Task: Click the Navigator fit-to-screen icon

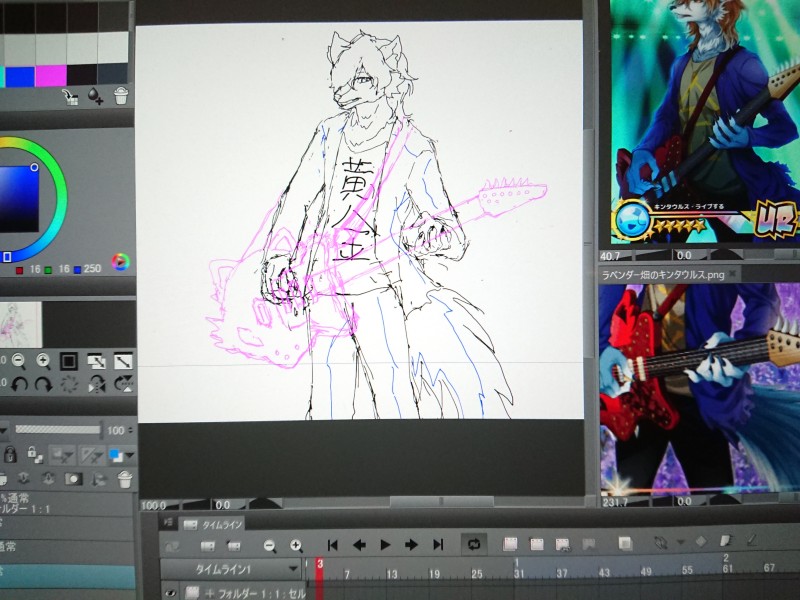Action: pyautogui.click(x=96, y=361)
